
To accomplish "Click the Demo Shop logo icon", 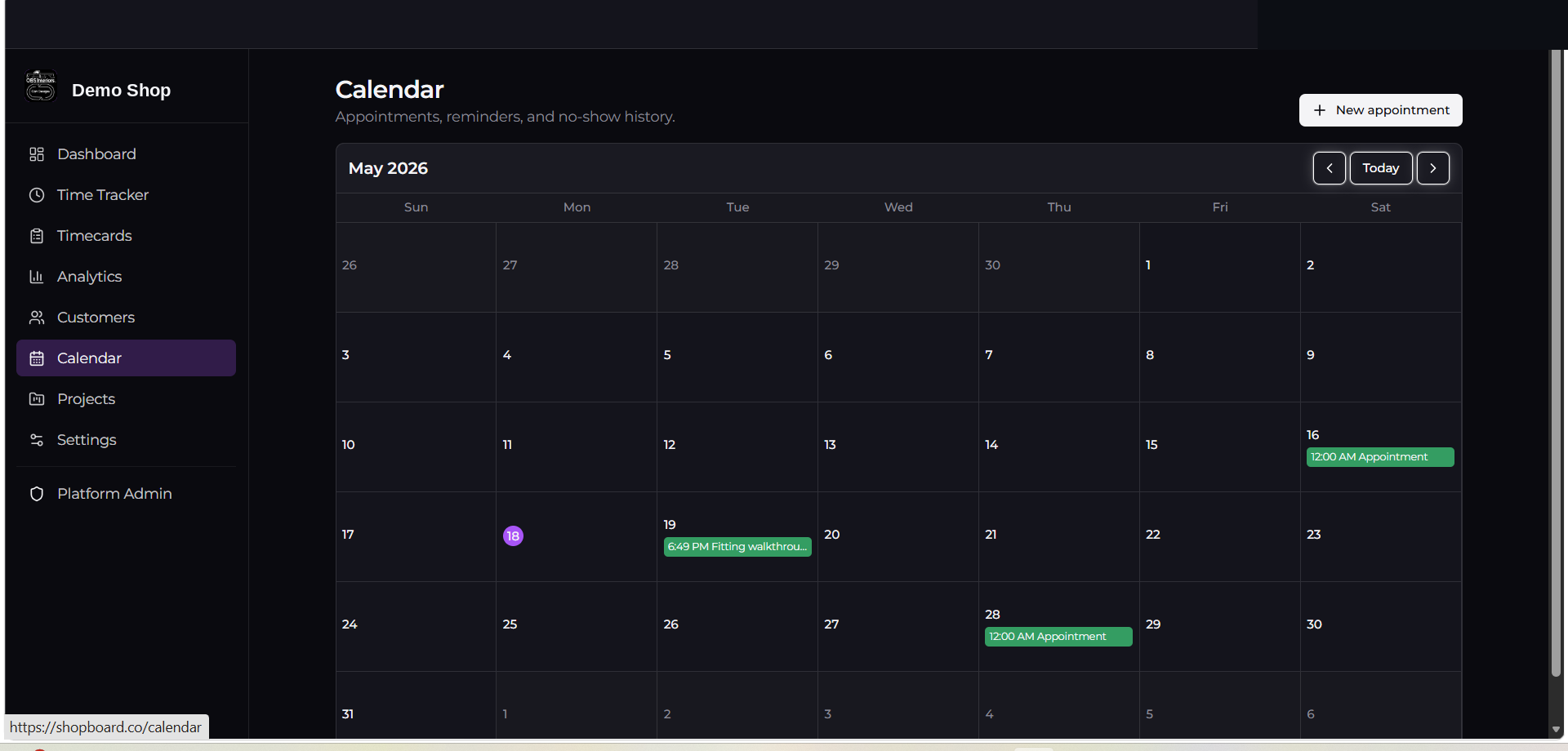I will (x=40, y=86).
